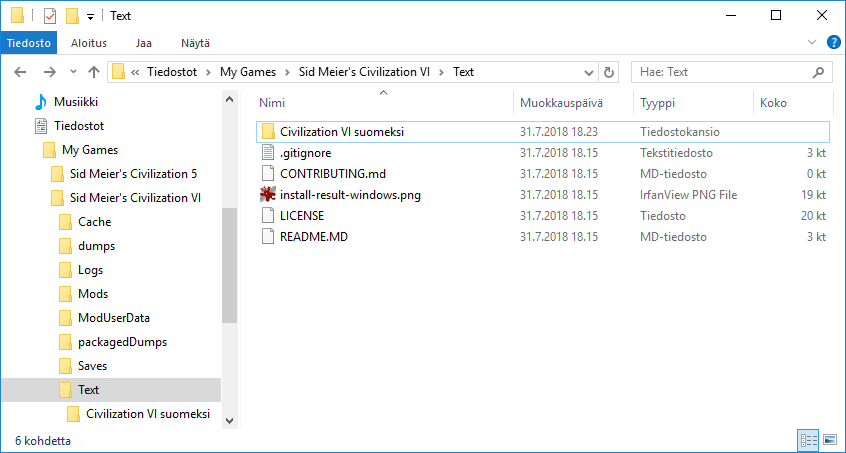Go up one folder level
Image resolution: width=846 pixels, height=453 pixels.
click(x=94, y=72)
